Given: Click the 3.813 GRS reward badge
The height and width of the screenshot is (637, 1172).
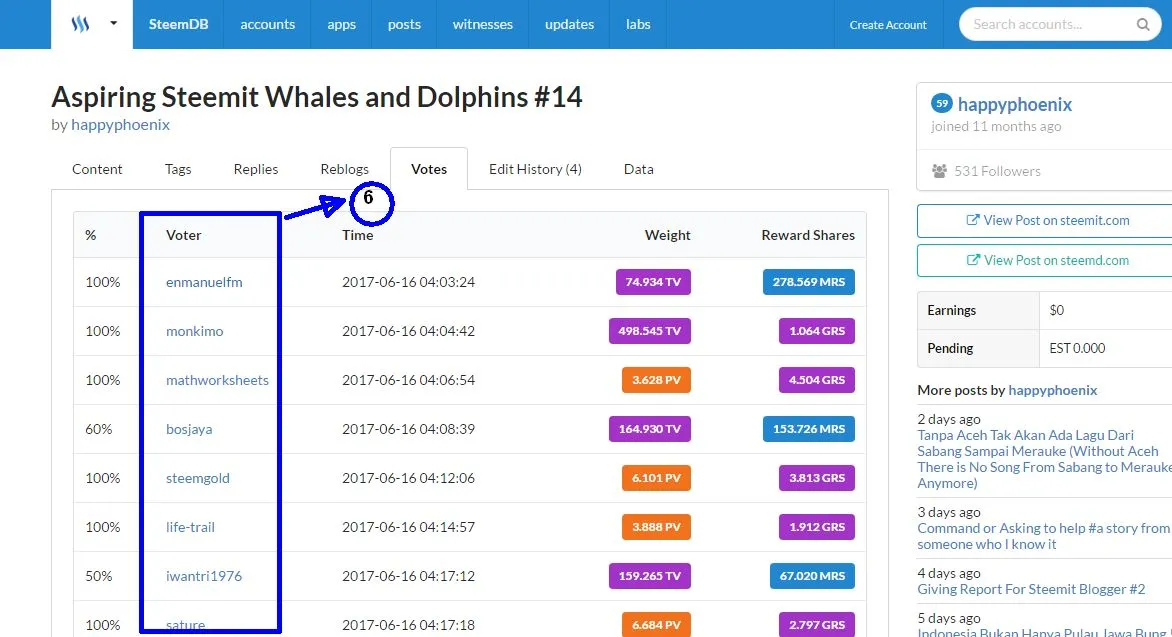Looking at the screenshot, I should click(x=817, y=478).
